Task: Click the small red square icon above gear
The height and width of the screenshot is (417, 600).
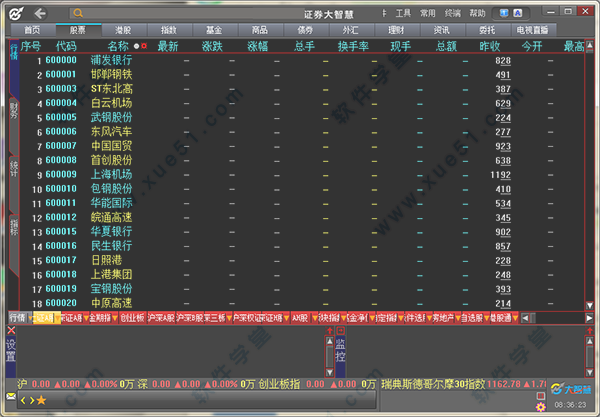Action: pyautogui.click(x=541, y=396)
